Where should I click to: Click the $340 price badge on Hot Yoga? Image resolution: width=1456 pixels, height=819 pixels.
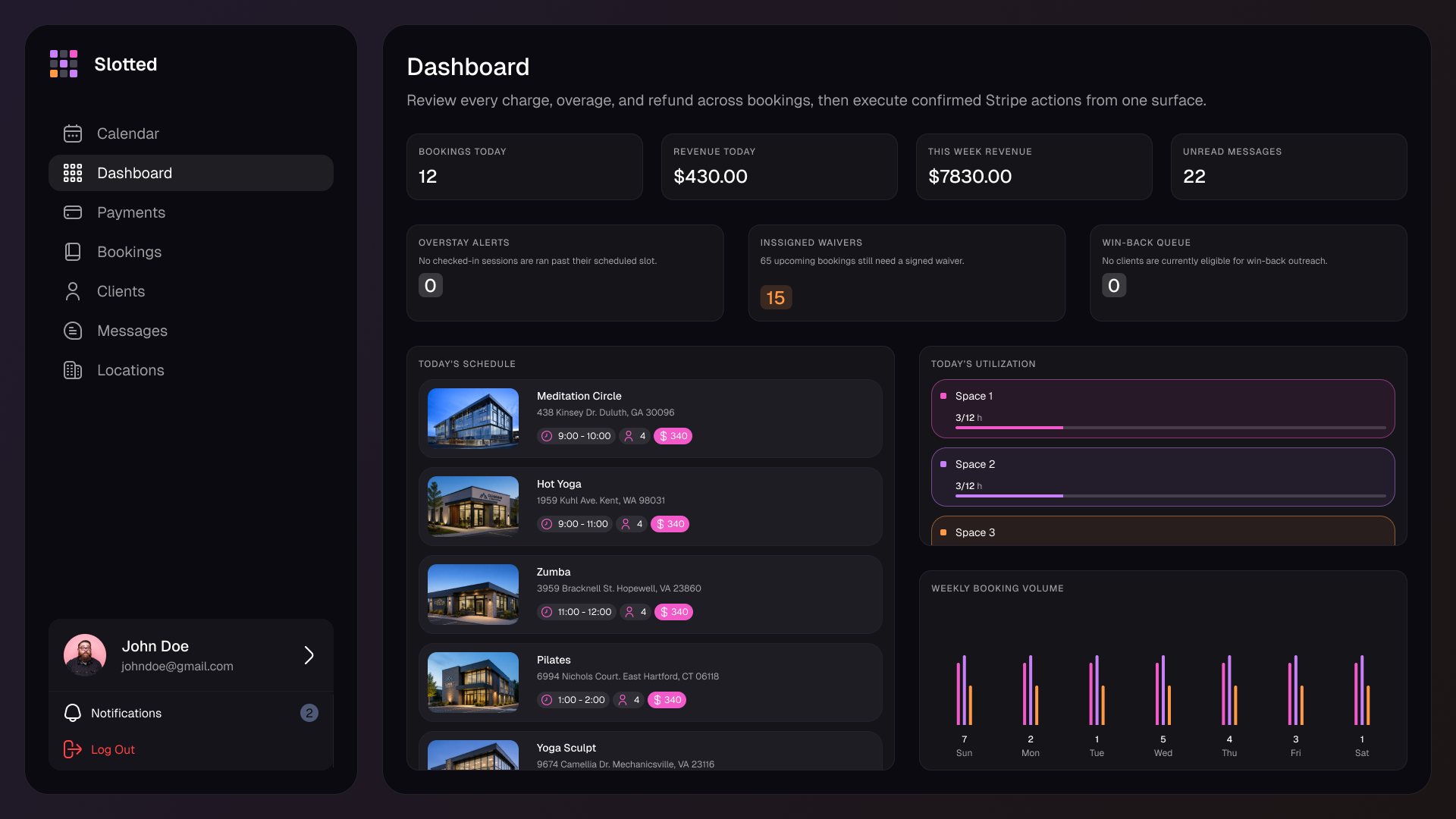670,524
